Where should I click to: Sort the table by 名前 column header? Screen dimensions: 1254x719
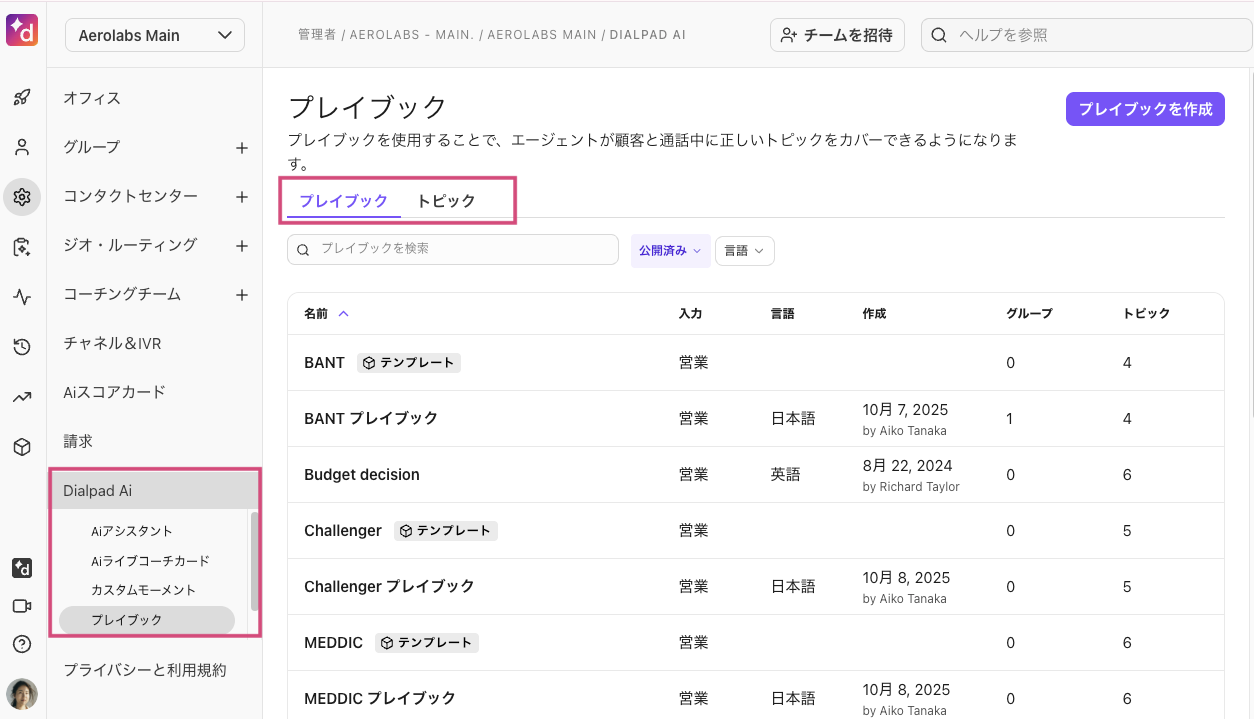tap(316, 314)
